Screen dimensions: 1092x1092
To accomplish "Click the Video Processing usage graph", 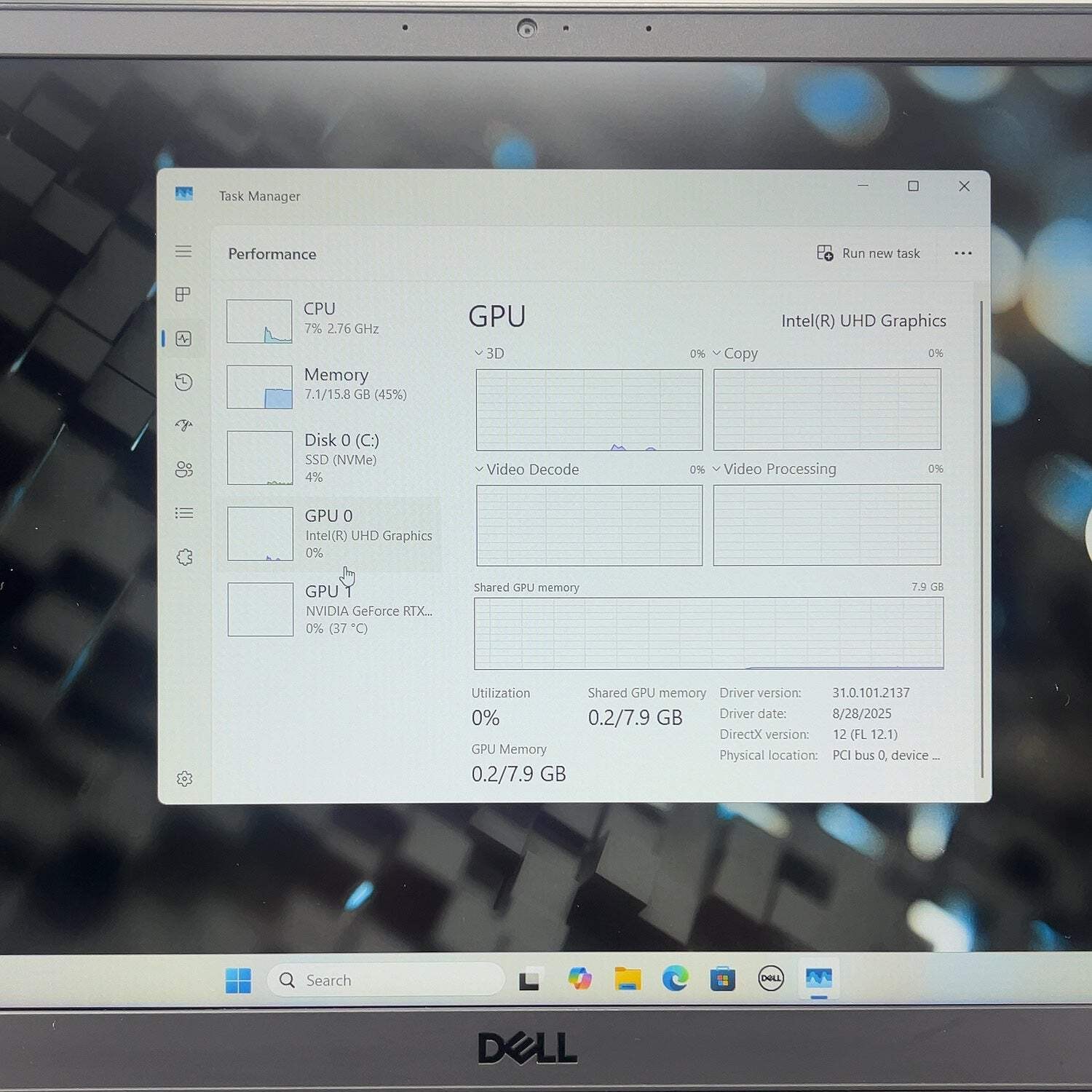I will [827, 524].
